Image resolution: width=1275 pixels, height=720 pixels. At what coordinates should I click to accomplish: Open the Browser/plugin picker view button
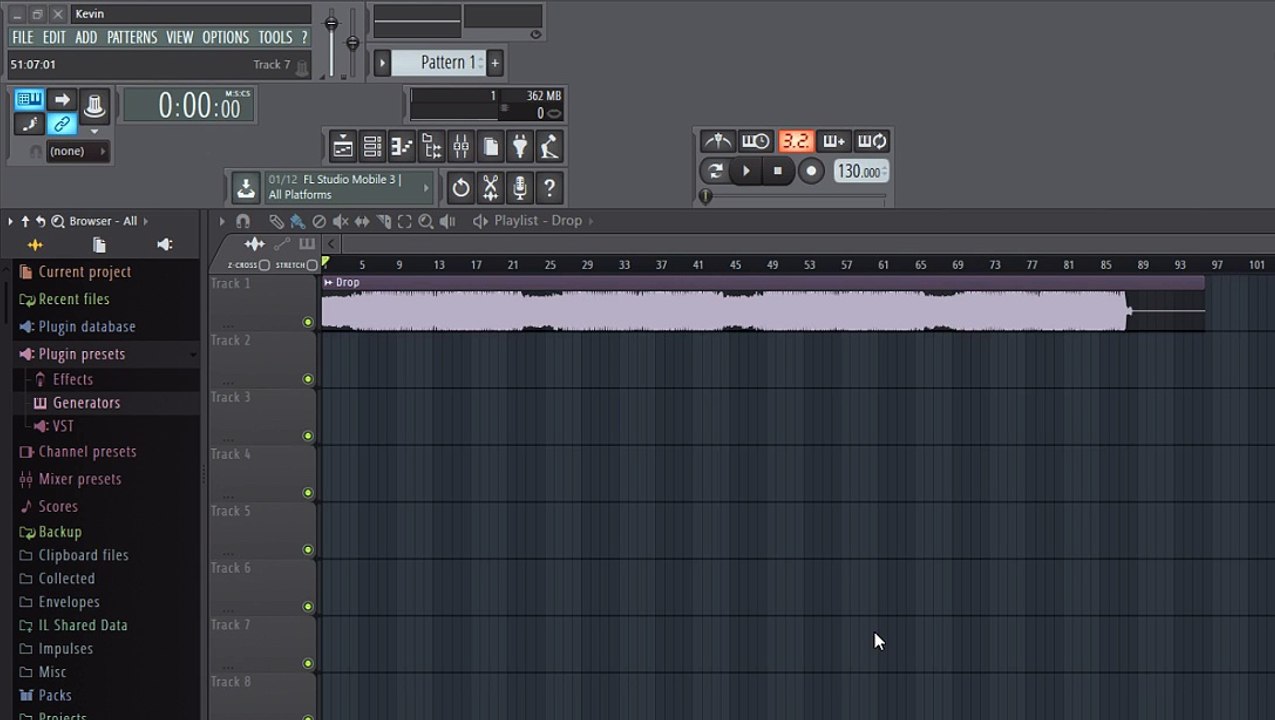pos(432,147)
